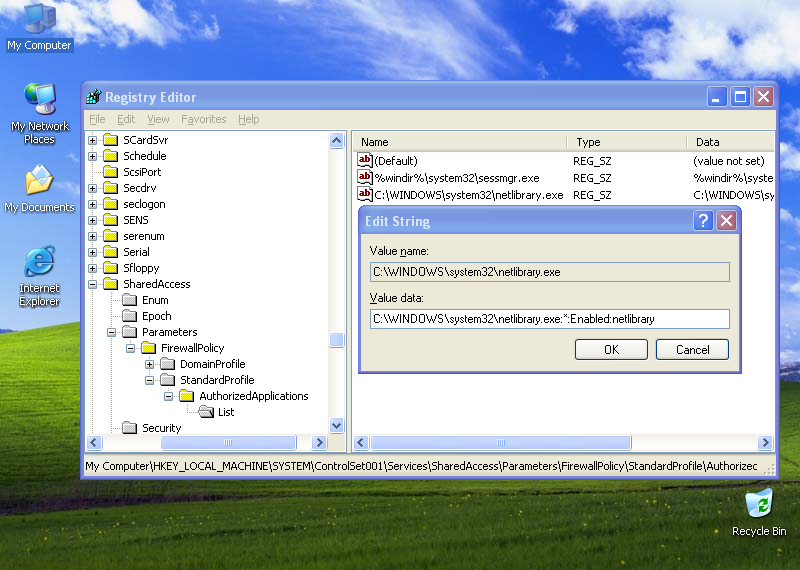Click the (Default) string value icon
Viewport: 800px width, 570px height.
[x=365, y=160]
